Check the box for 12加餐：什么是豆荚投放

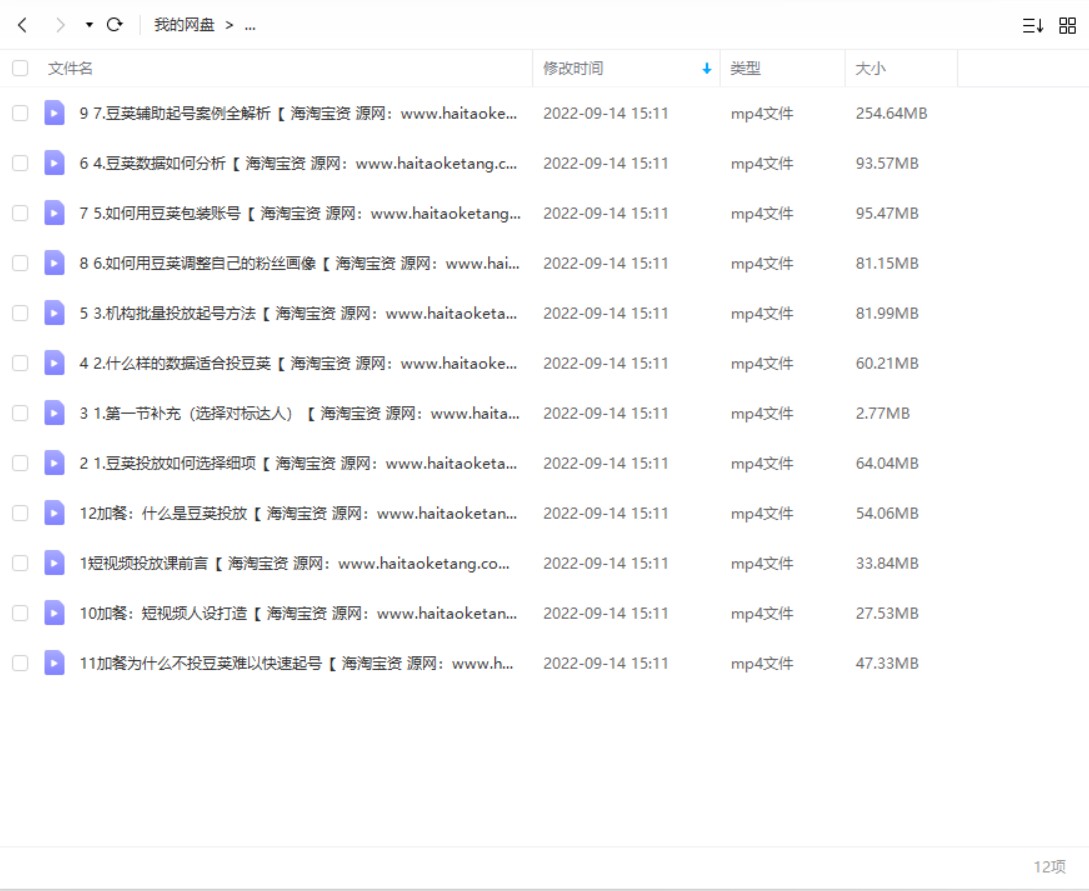(x=20, y=513)
